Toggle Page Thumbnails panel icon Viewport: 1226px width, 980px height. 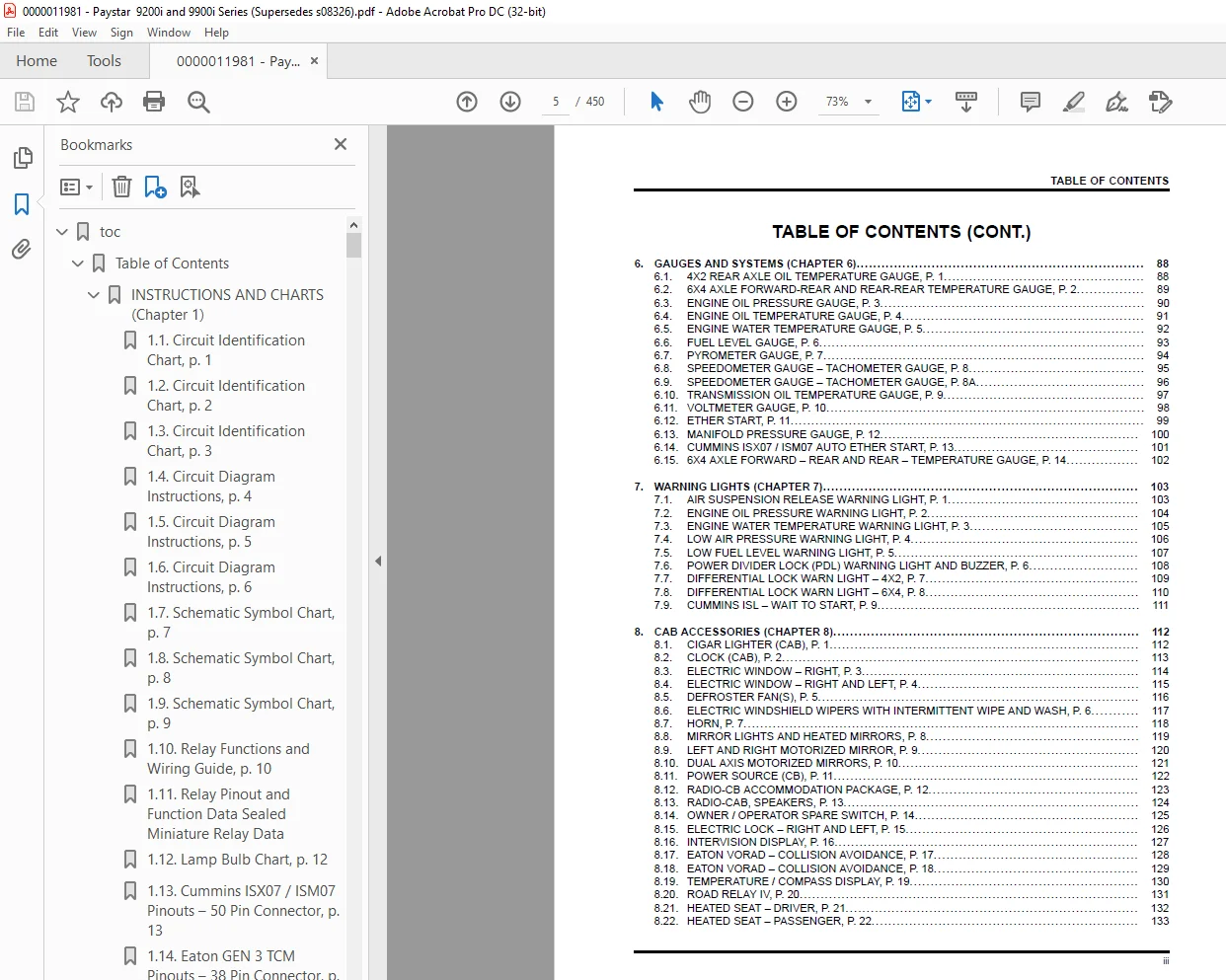pos(22,158)
